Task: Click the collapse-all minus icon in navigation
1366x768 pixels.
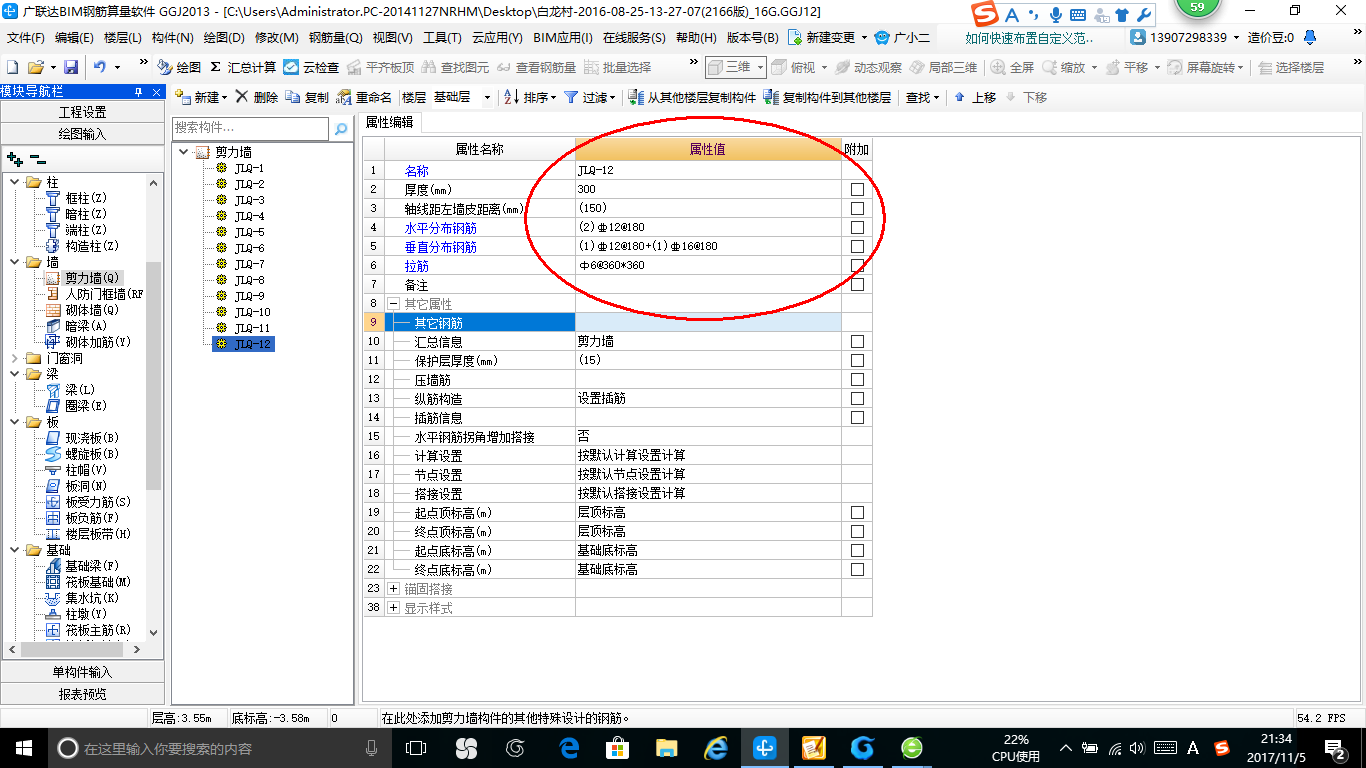Action: point(37,159)
